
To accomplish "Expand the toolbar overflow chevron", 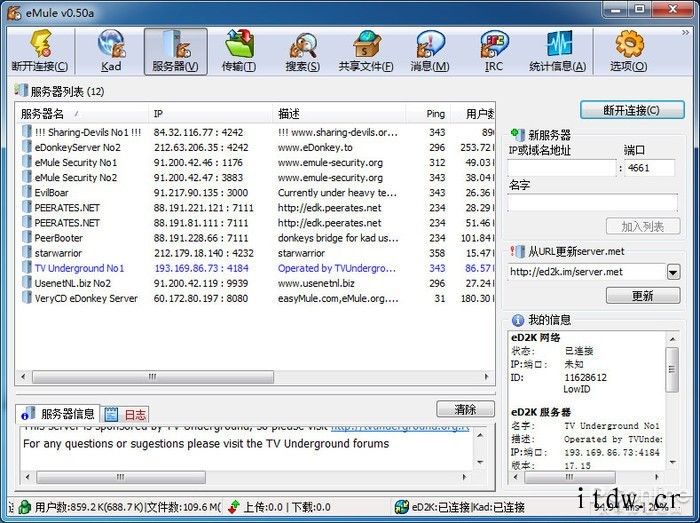I will click(x=685, y=33).
